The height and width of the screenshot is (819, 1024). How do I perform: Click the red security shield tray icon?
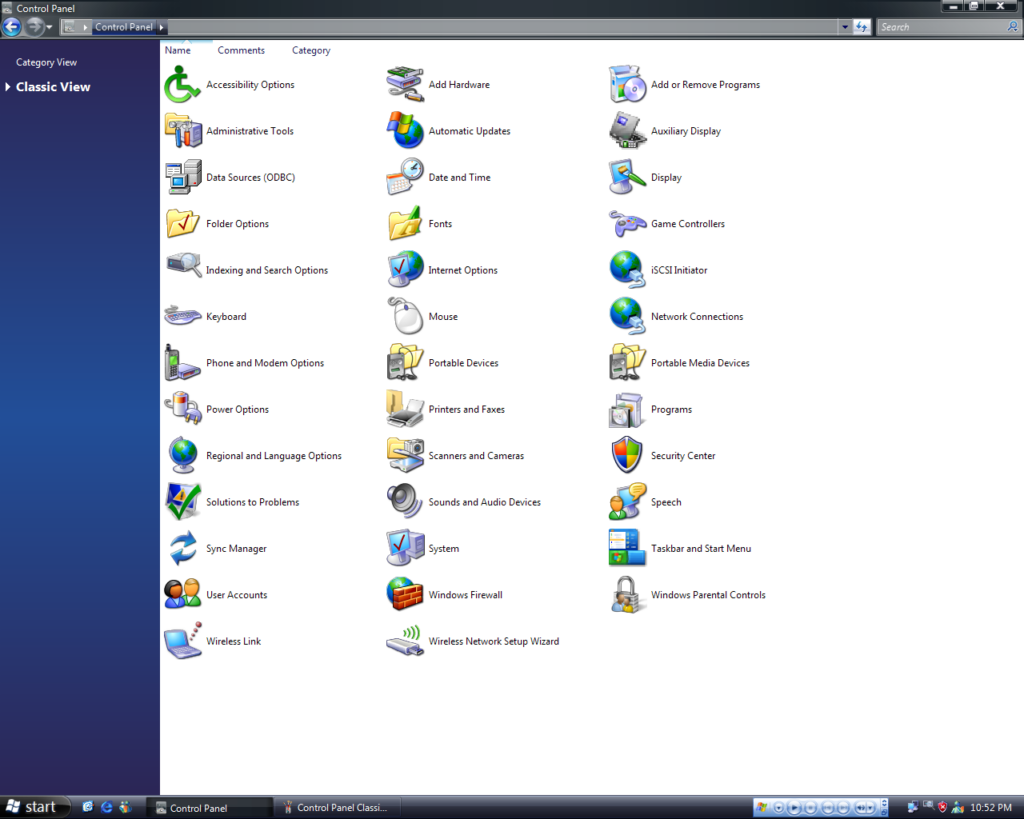pos(942,807)
